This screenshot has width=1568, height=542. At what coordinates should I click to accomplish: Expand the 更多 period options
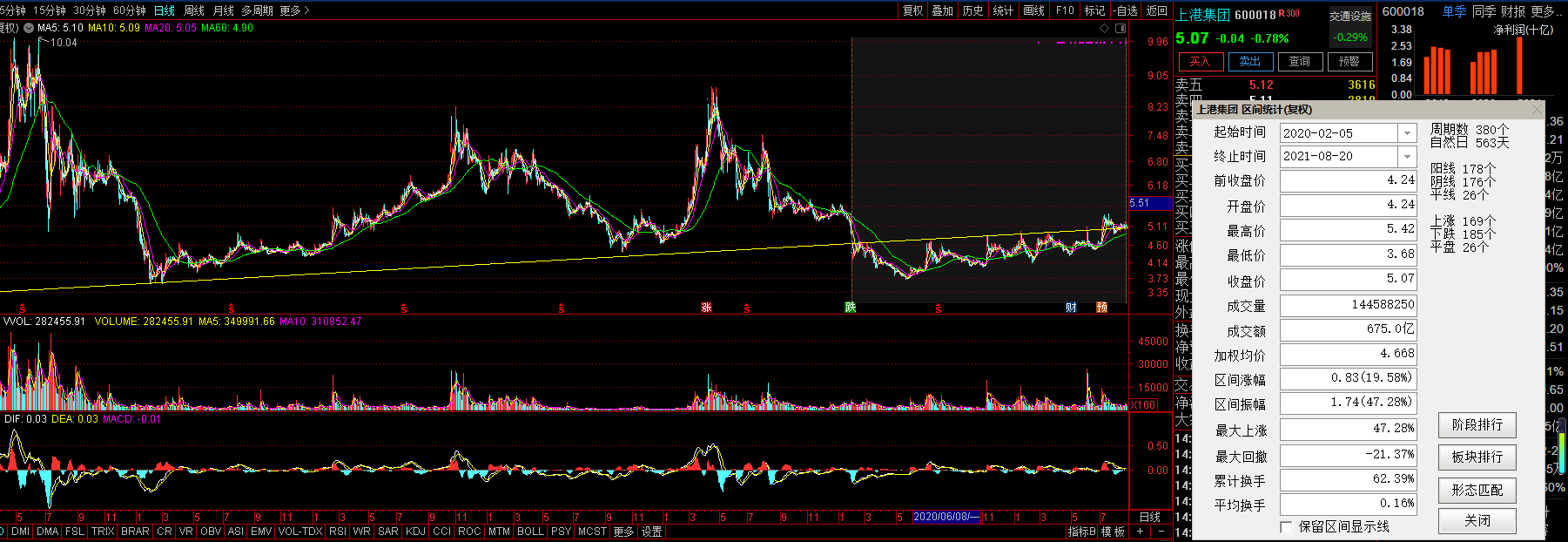[x=294, y=10]
